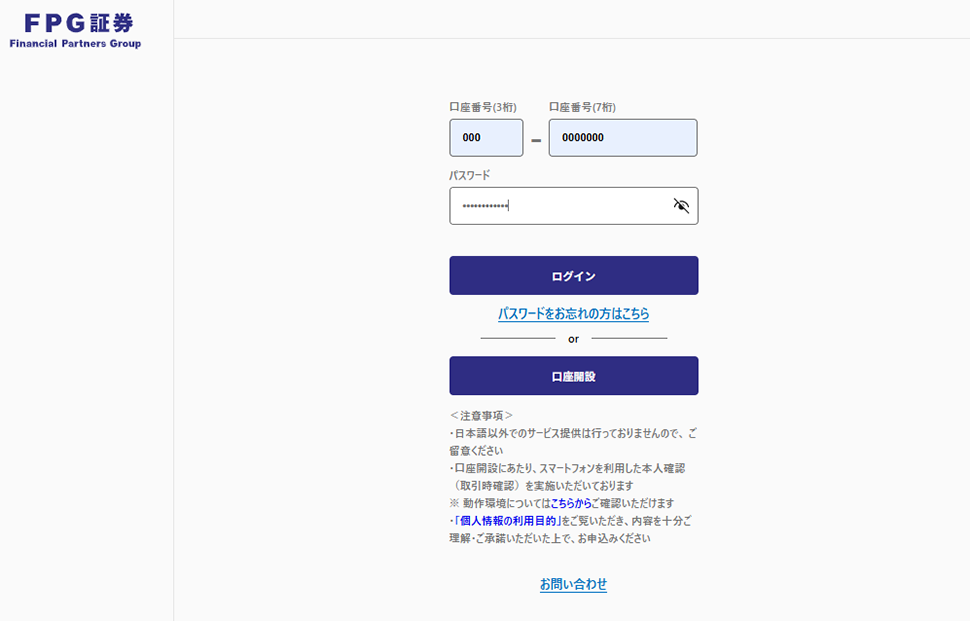The width and height of the screenshot is (970, 621).
Task: Click into the field showing 000
Action: 486,137
